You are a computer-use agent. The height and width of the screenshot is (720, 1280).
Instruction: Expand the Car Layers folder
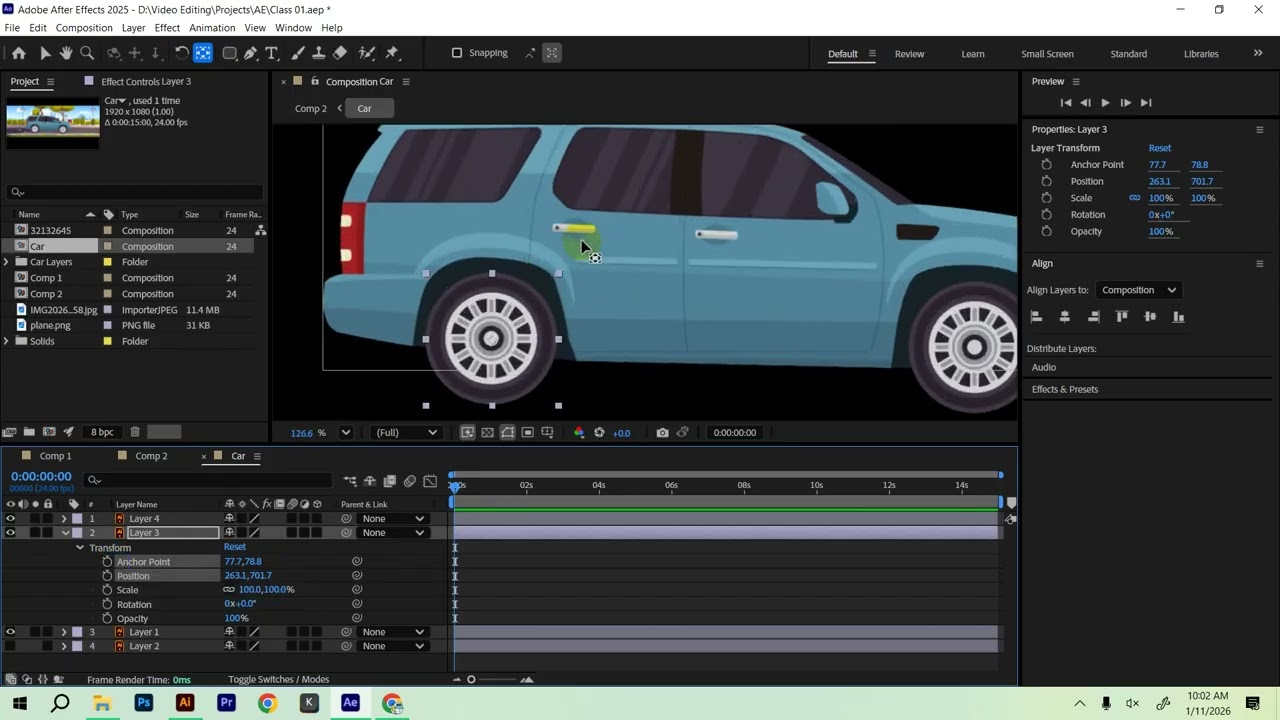(x=7, y=262)
